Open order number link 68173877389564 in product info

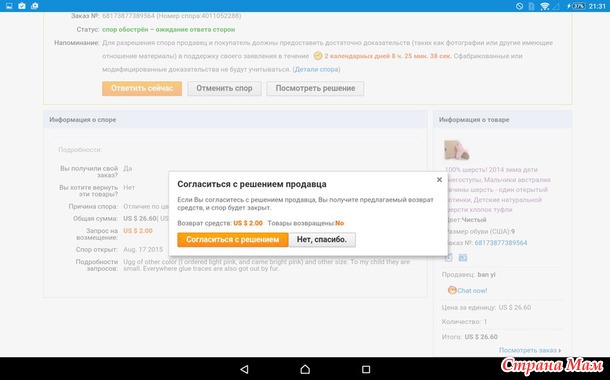pos(501,243)
